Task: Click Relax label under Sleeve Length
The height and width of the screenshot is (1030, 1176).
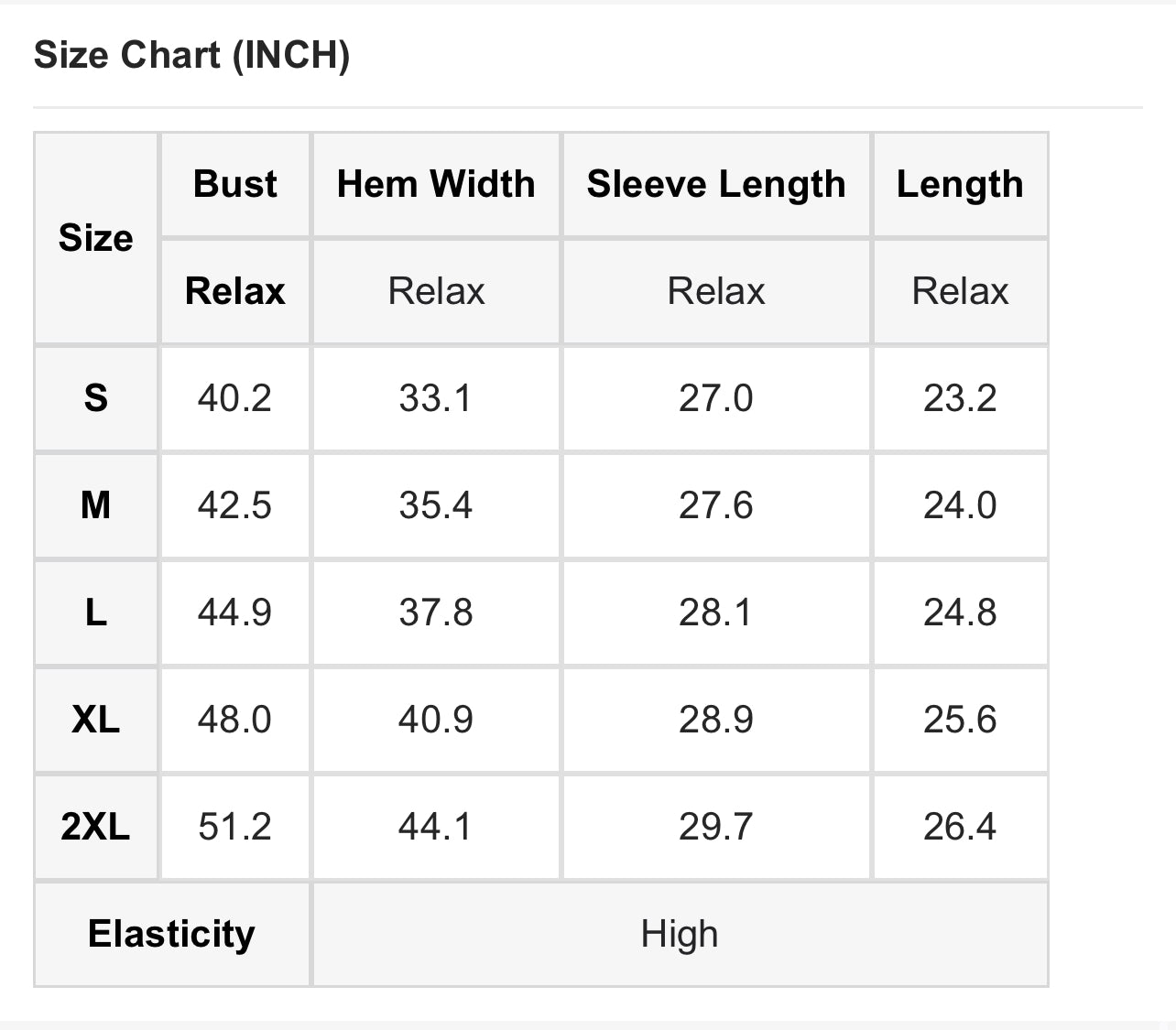Action: point(715,291)
